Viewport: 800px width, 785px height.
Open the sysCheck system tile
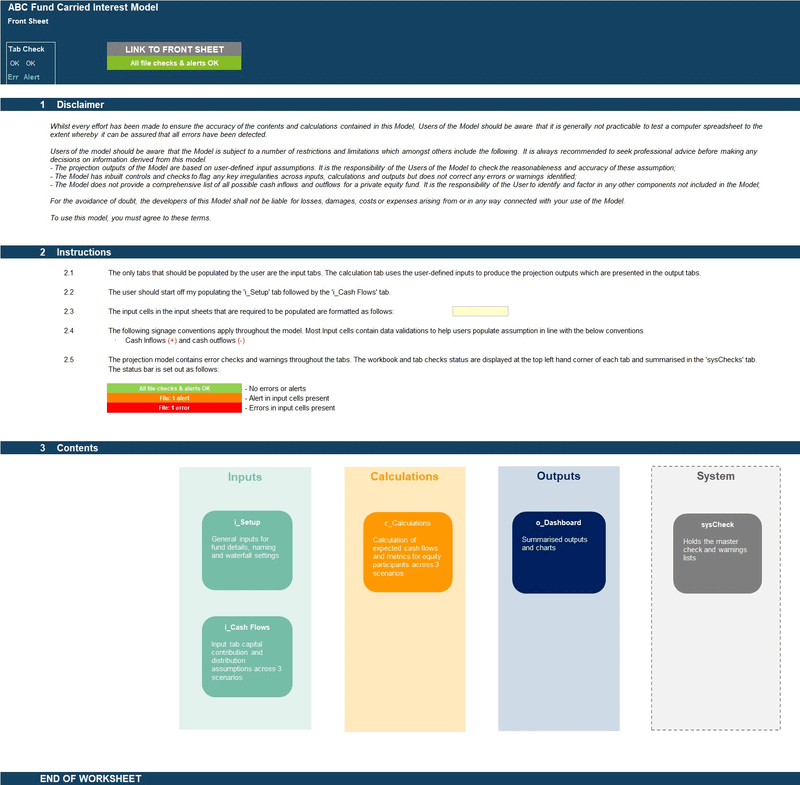click(x=717, y=552)
